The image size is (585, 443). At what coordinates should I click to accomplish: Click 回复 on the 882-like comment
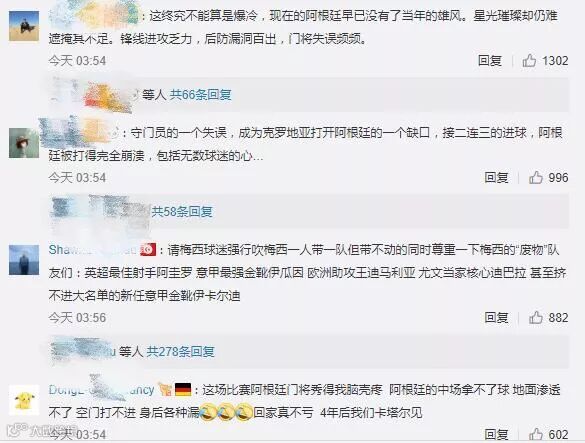click(497, 318)
